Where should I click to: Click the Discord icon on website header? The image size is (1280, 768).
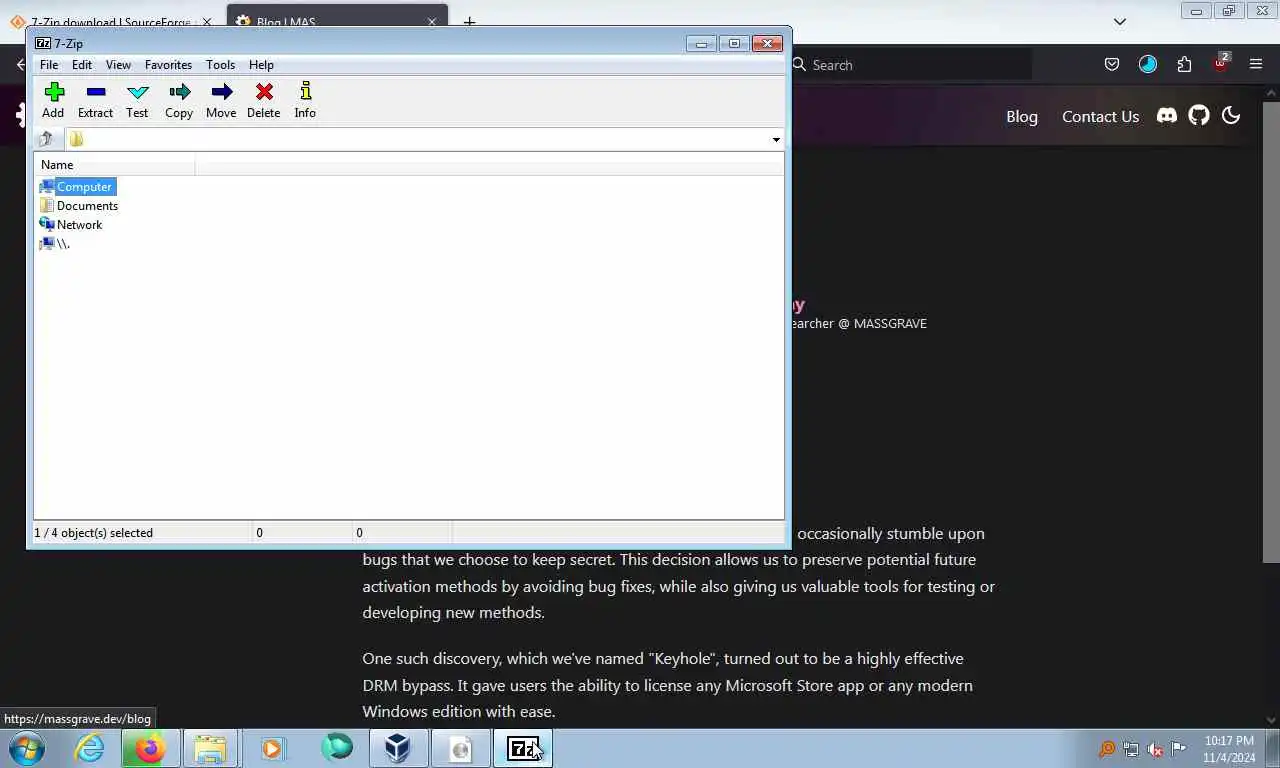pos(1167,115)
